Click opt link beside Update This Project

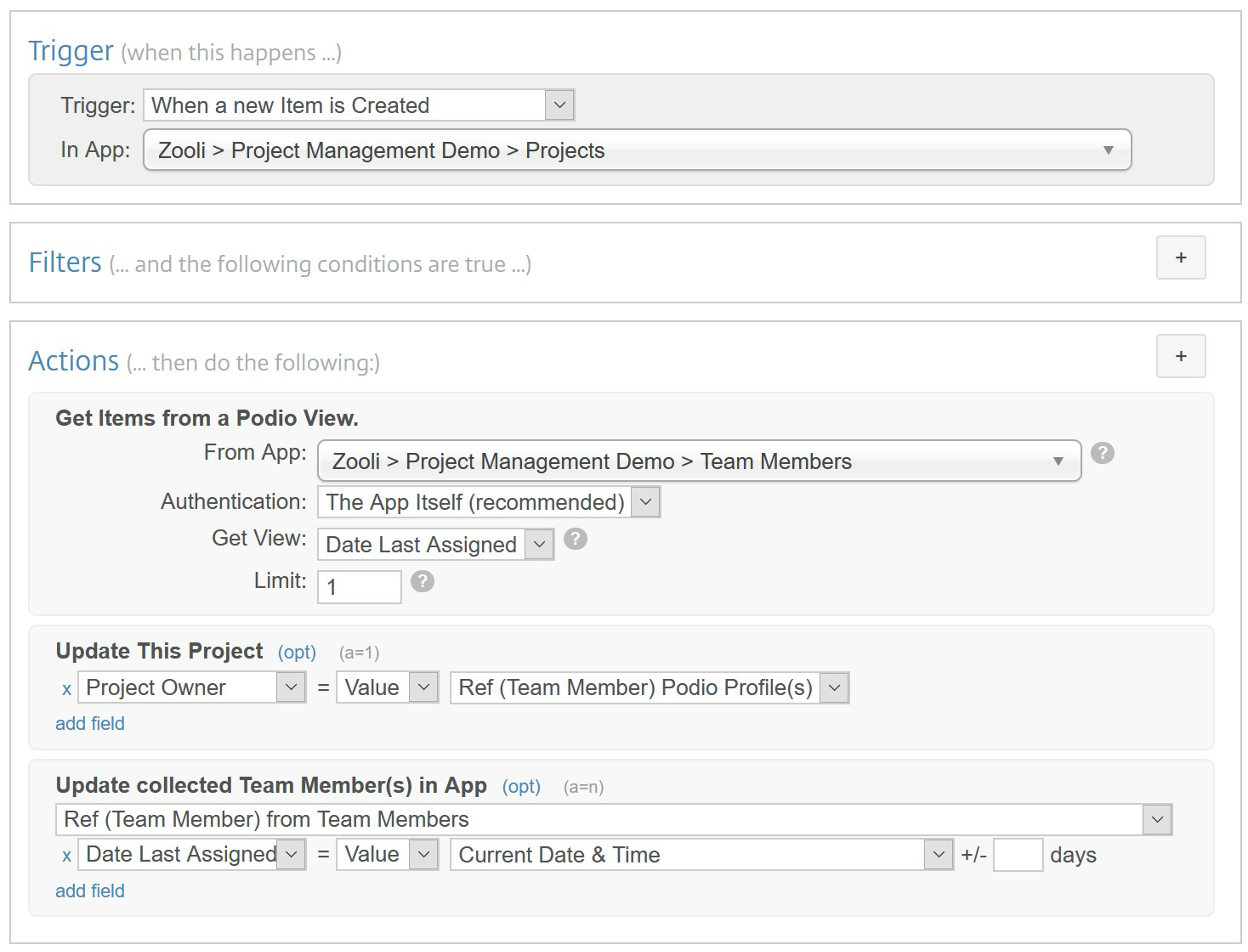(x=297, y=652)
